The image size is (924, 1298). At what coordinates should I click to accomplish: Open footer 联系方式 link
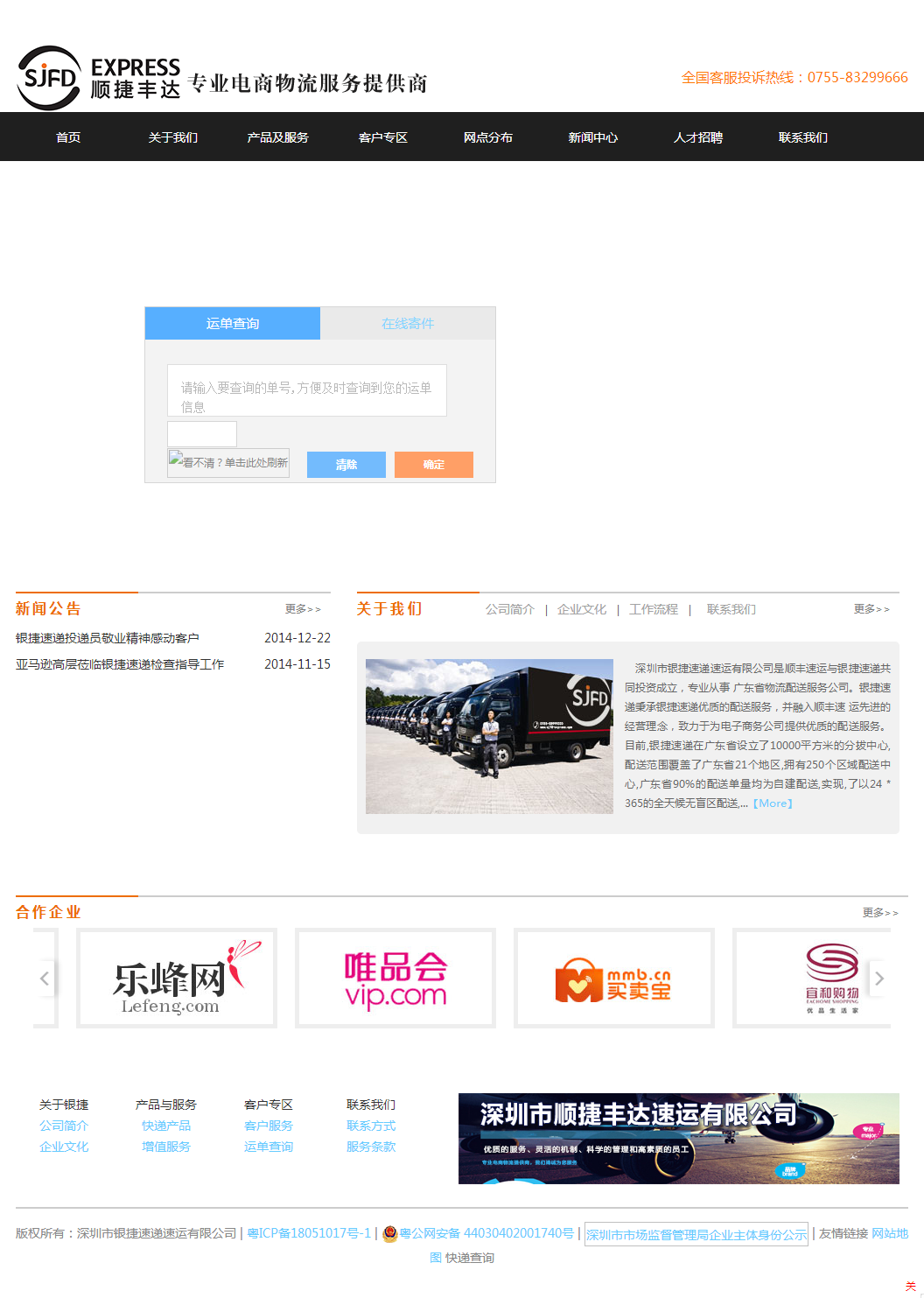coord(371,1126)
